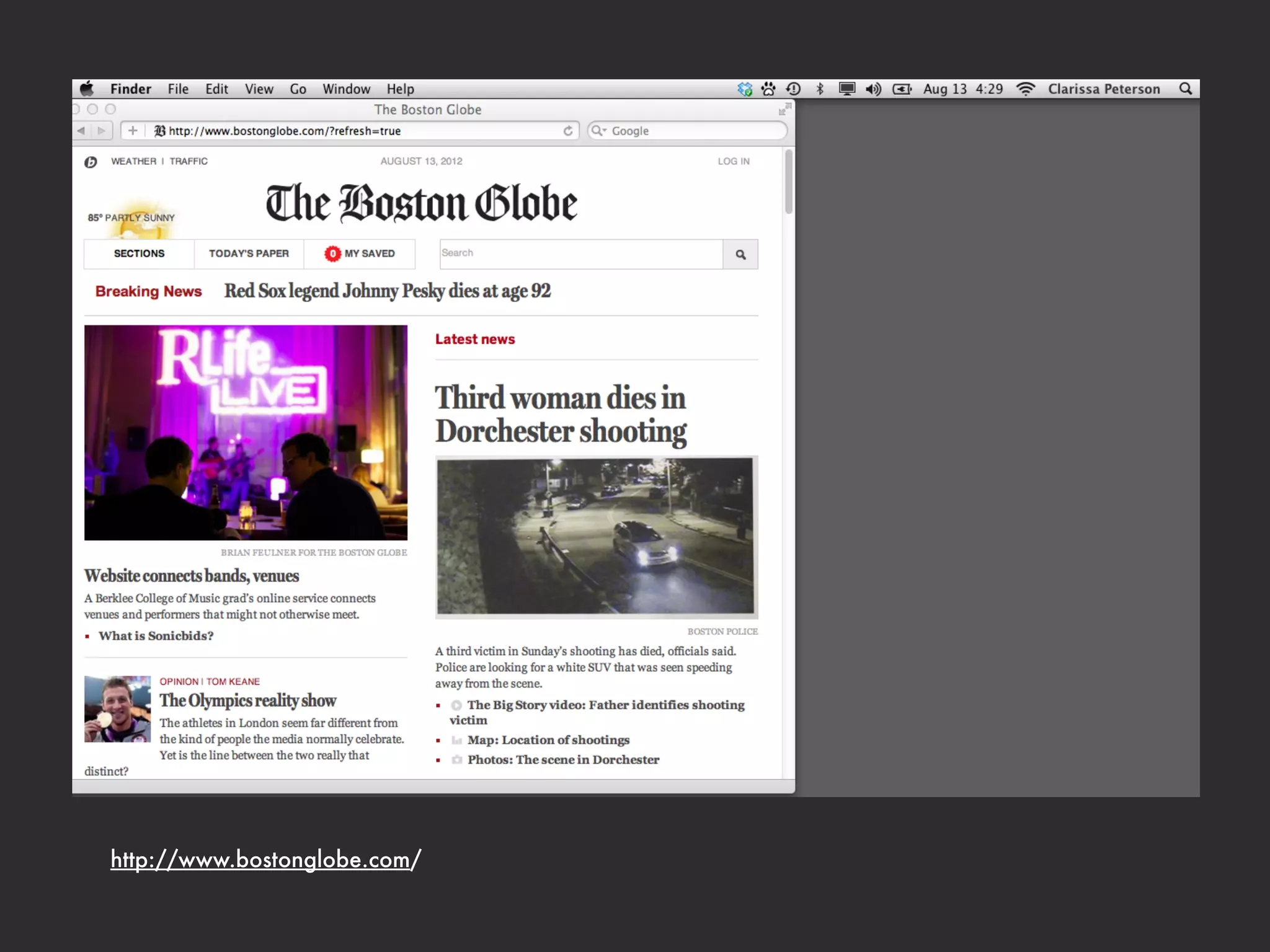
Task: Open Spotlight search magnifier
Action: point(1186,89)
